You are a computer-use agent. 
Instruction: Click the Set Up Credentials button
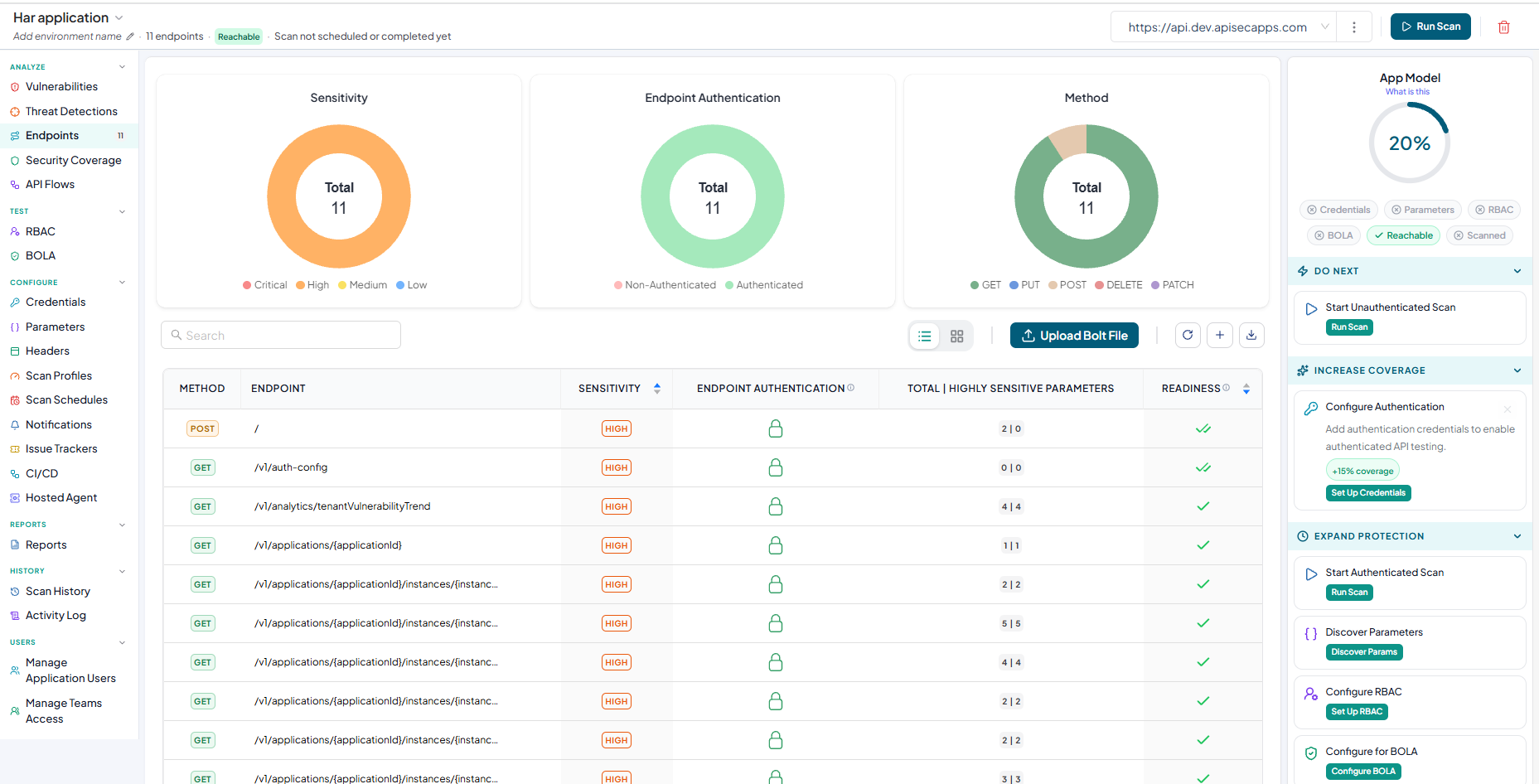click(1368, 493)
